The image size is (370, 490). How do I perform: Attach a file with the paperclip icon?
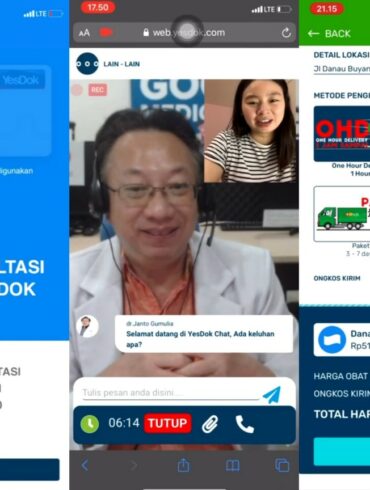(210, 424)
